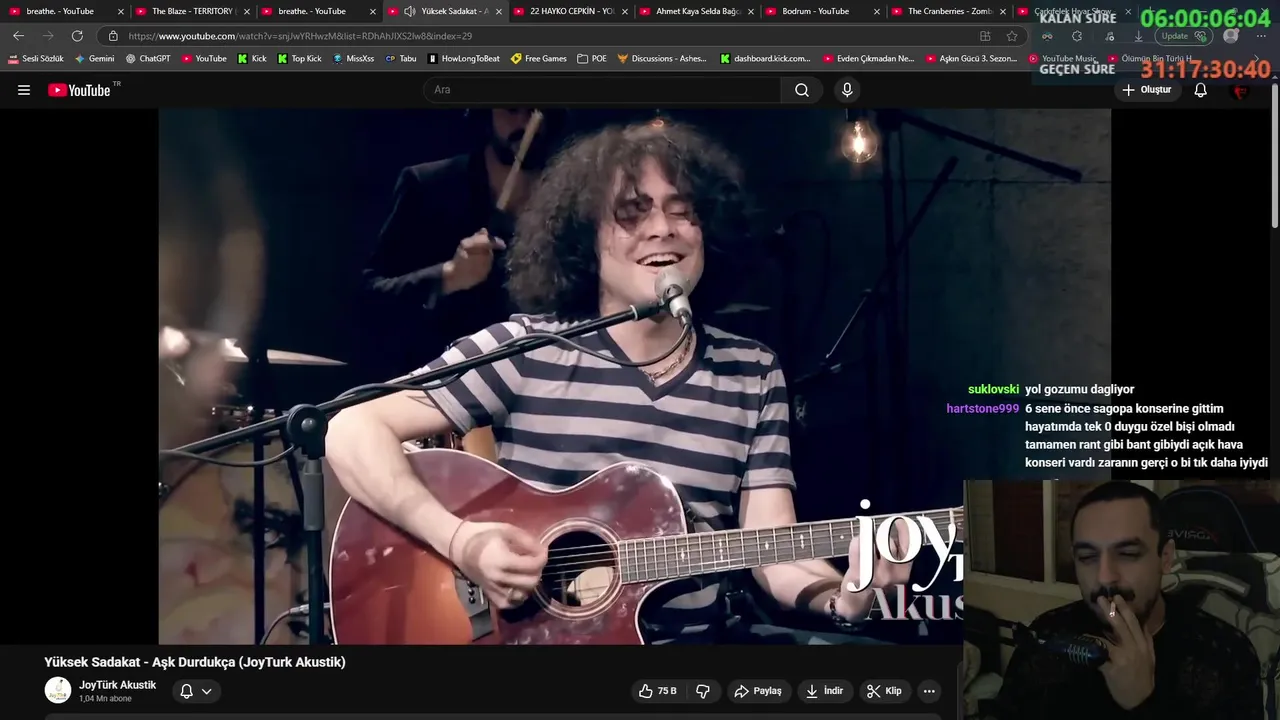The width and height of the screenshot is (1280, 720).
Task: Open the JoyTürk Akustik channel name
Action: [x=118, y=685]
